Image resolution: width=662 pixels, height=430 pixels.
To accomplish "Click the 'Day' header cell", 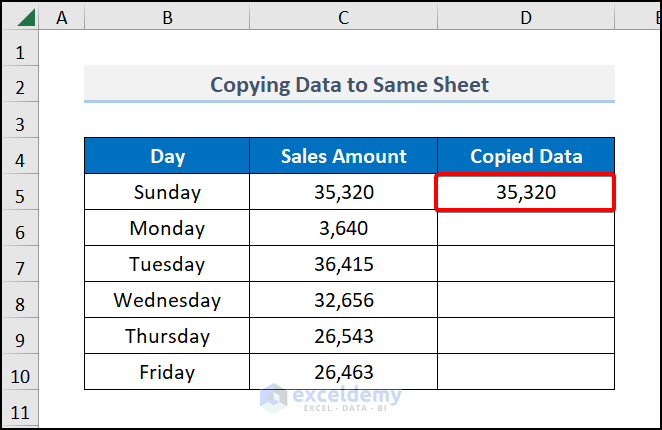I will click(167, 156).
